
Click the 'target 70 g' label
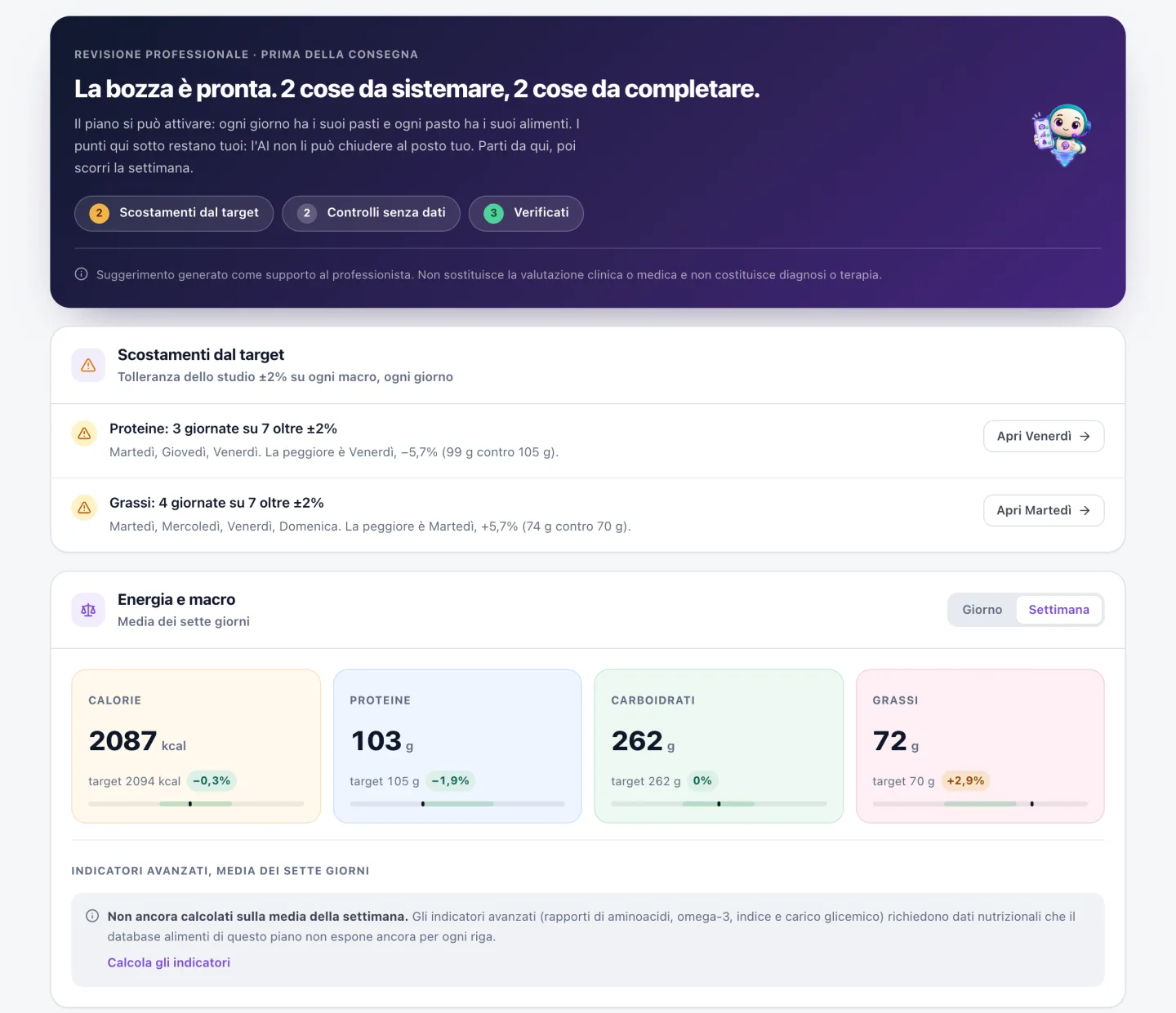(x=903, y=781)
